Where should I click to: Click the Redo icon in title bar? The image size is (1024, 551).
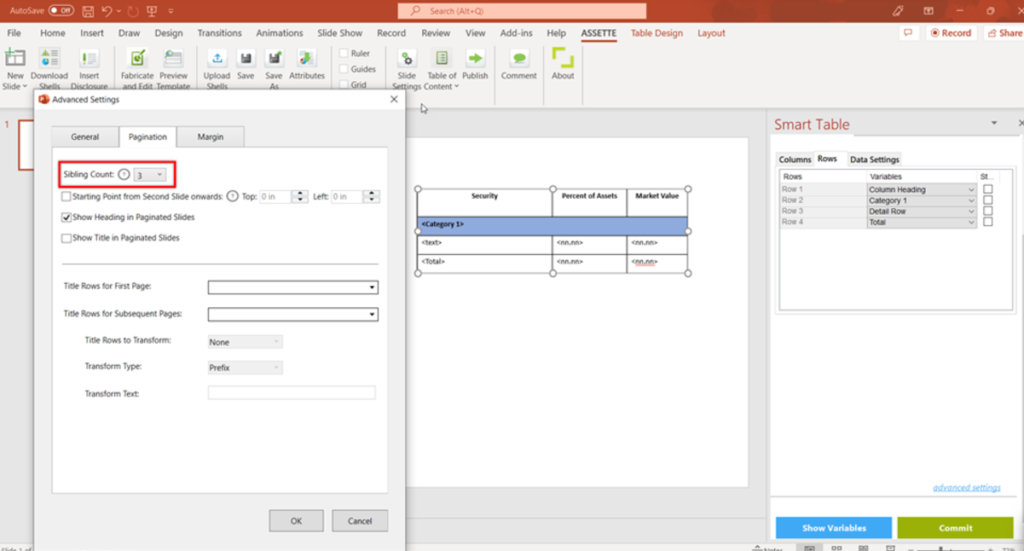point(133,11)
